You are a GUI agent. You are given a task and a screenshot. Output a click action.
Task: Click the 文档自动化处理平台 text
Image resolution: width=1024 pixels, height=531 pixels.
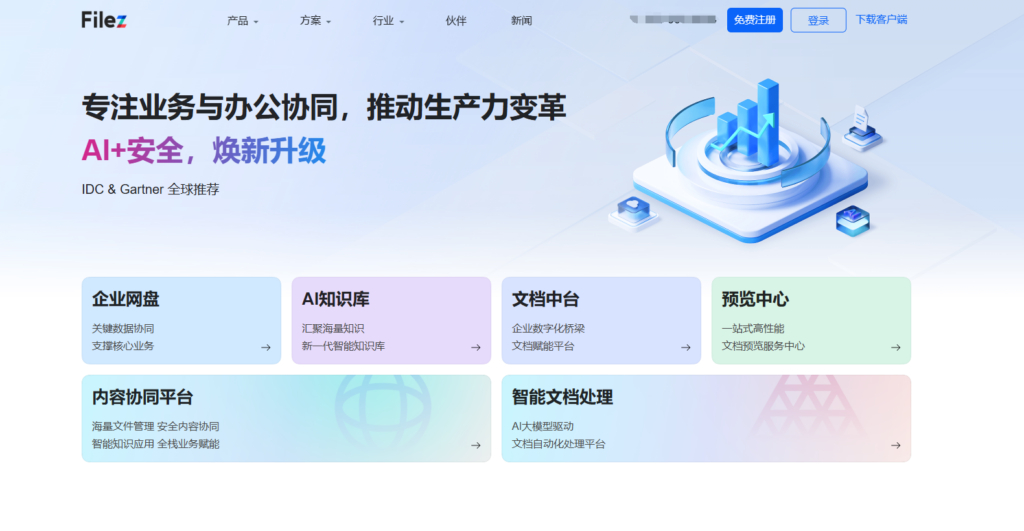558,444
